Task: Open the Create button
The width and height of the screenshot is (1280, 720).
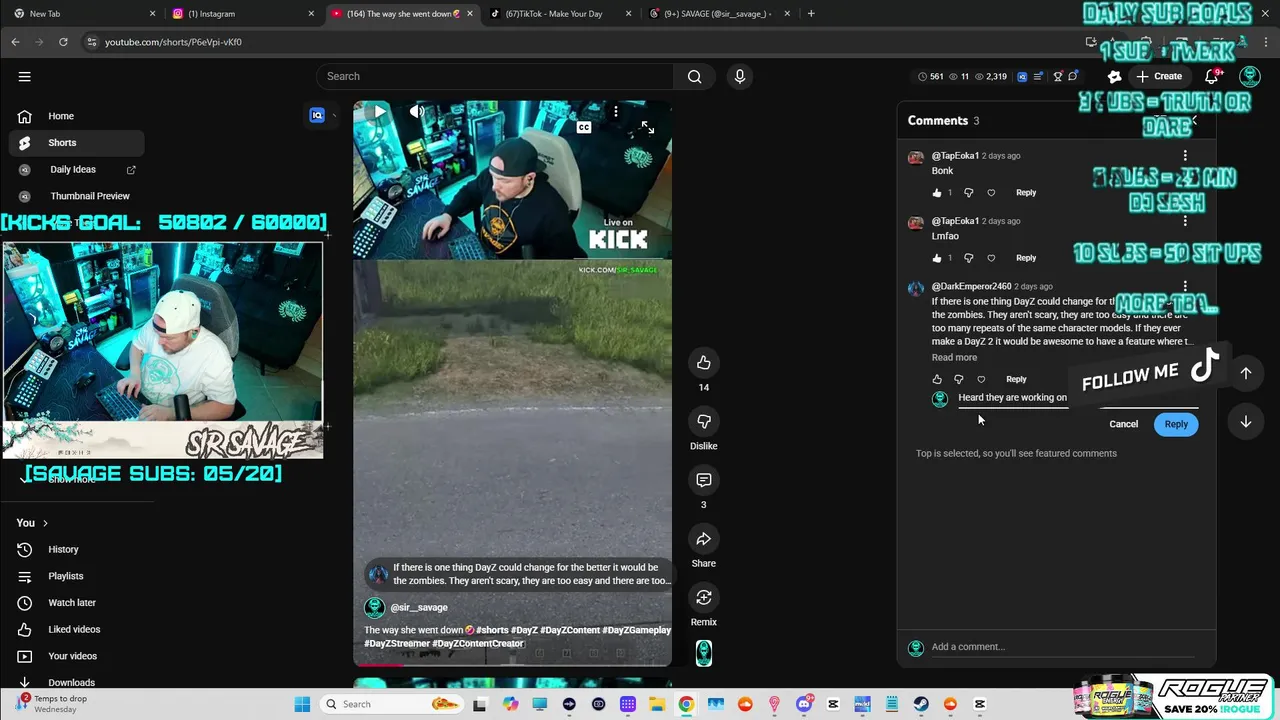Action: point(1159,76)
